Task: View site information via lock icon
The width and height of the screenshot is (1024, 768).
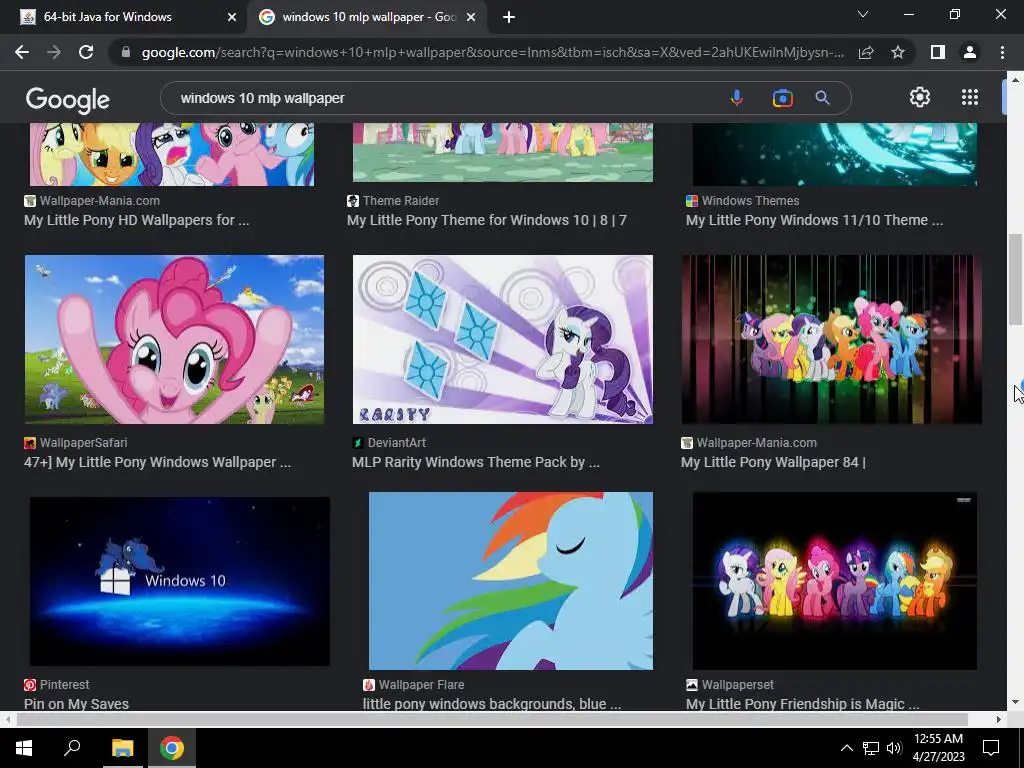Action: click(x=126, y=52)
